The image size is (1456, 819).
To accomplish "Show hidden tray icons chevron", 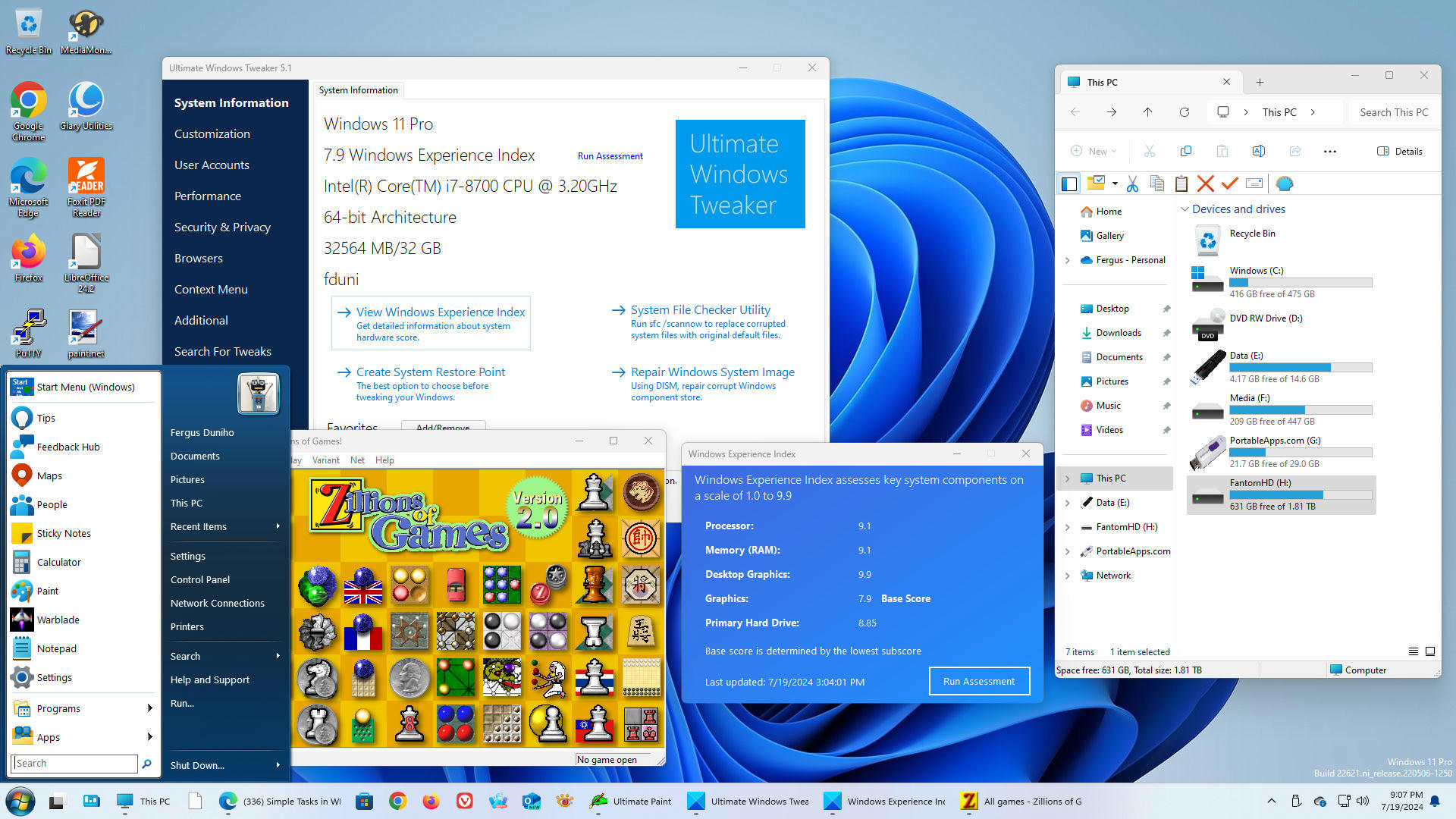I will 1271,801.
